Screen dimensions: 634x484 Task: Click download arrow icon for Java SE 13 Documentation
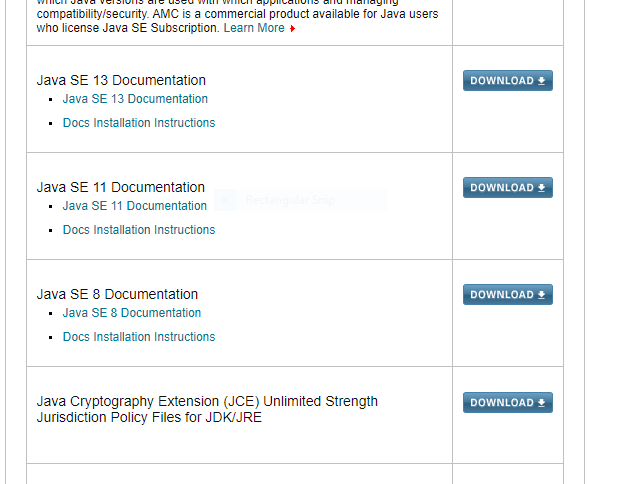pos(542,81)
